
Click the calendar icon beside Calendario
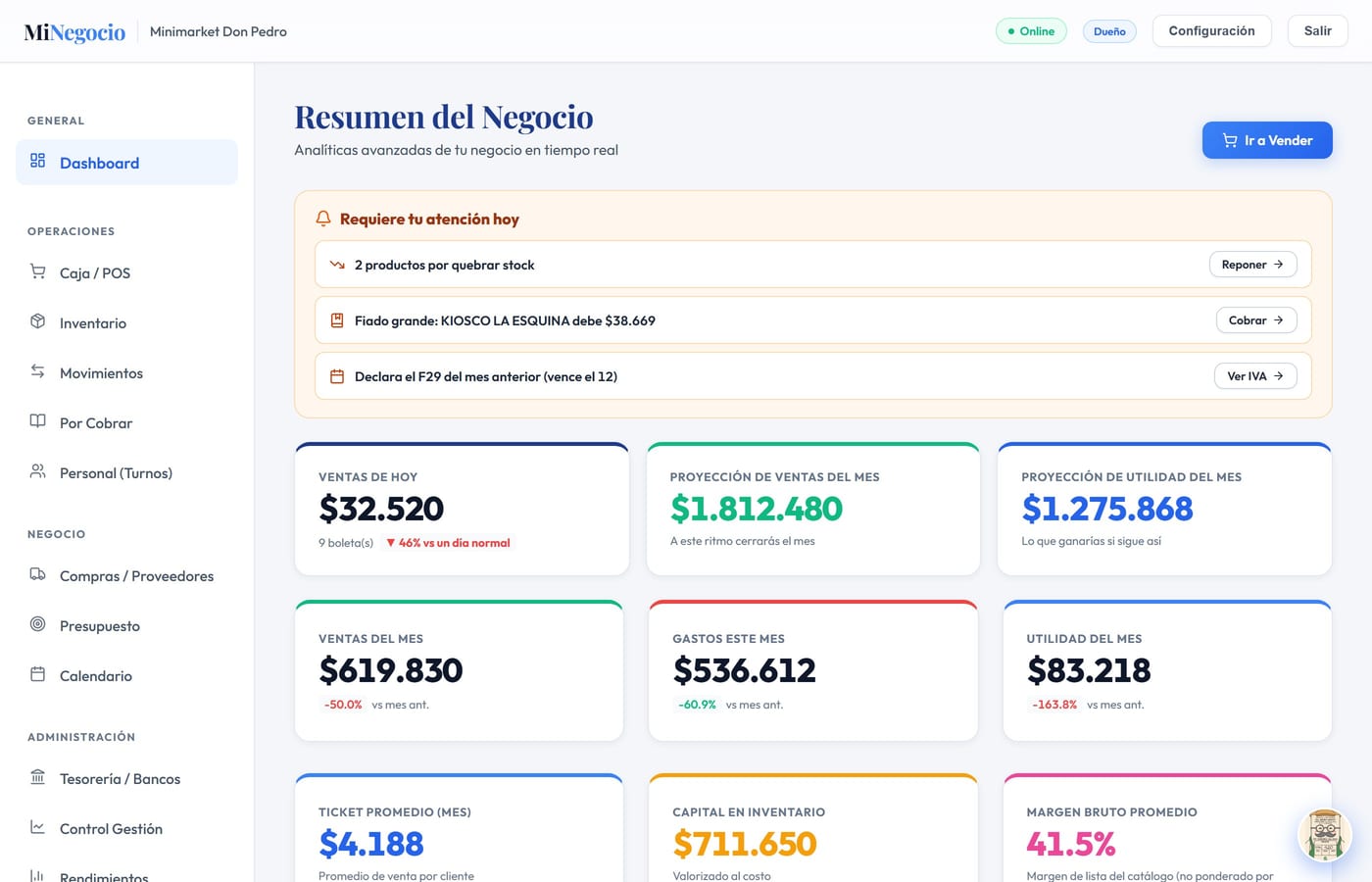(37, 674)
